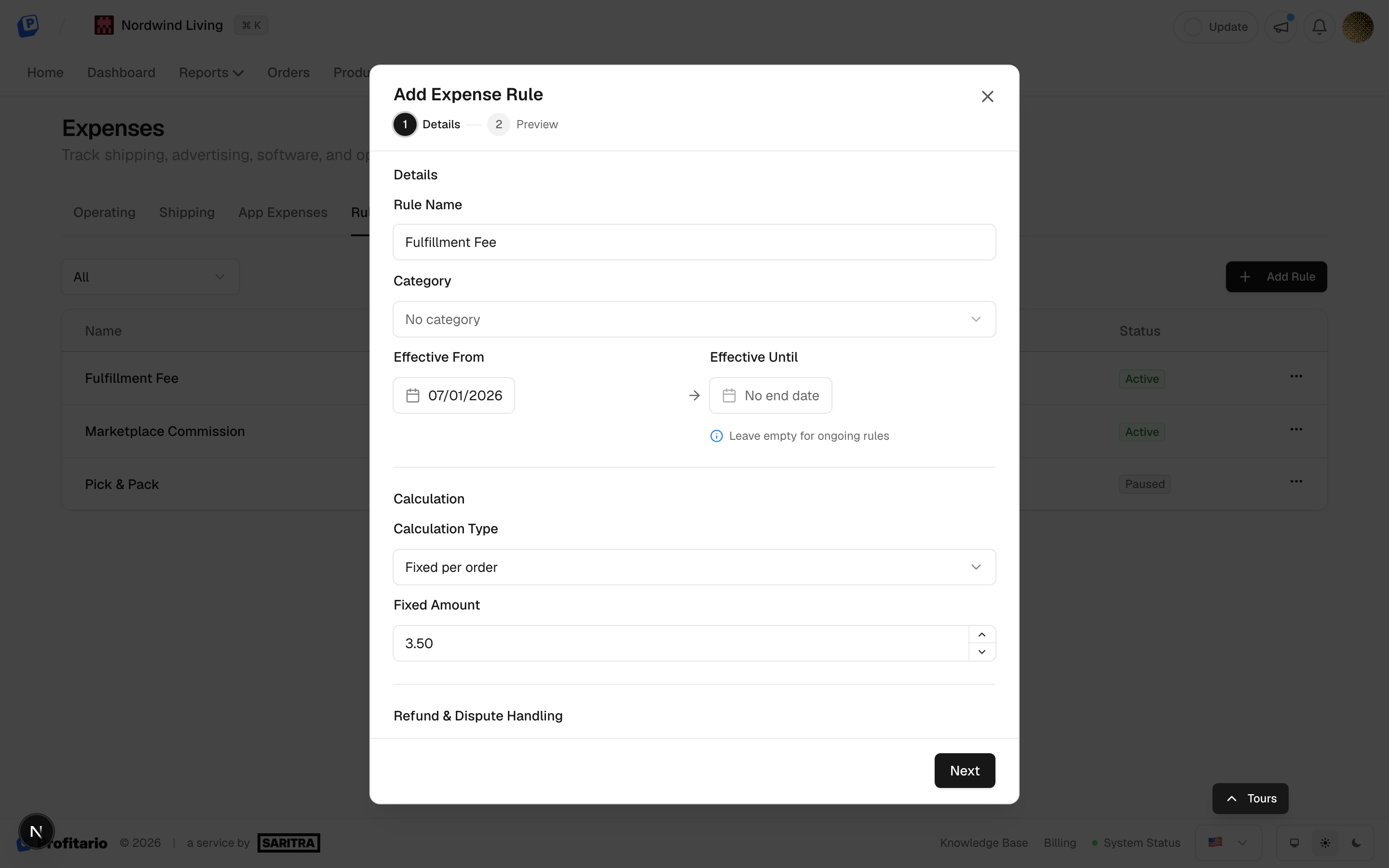Screen dimensions: 1389x868
Task: Click the Nordwind Living store icon
Action: point(104,25)
